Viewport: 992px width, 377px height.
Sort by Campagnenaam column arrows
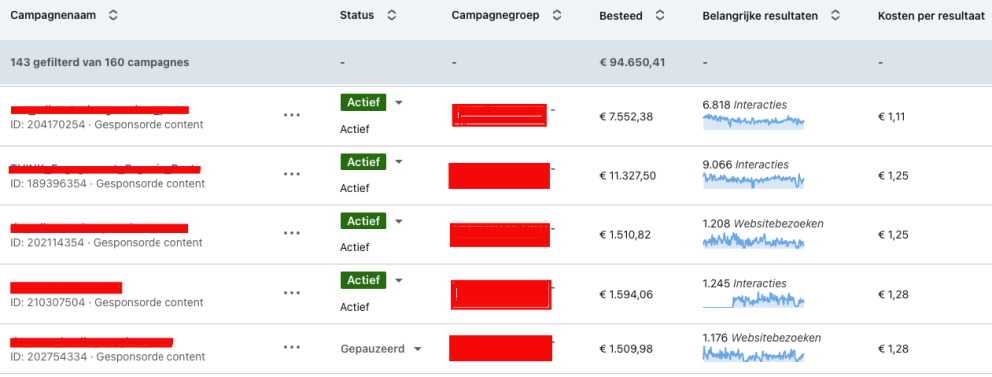click(x=113, y=16)
